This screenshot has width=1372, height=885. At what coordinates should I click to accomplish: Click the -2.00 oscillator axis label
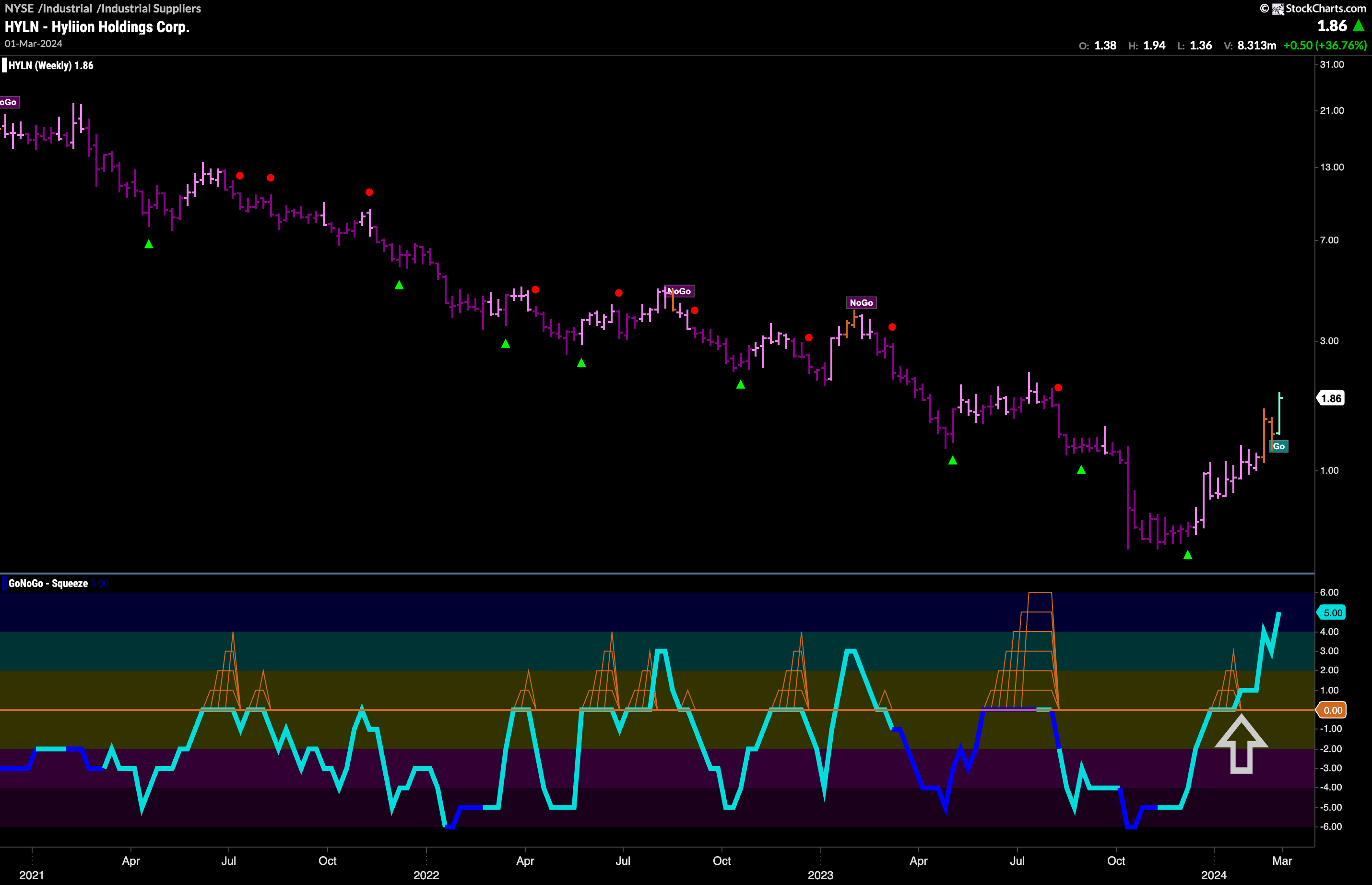(1330, 749)
